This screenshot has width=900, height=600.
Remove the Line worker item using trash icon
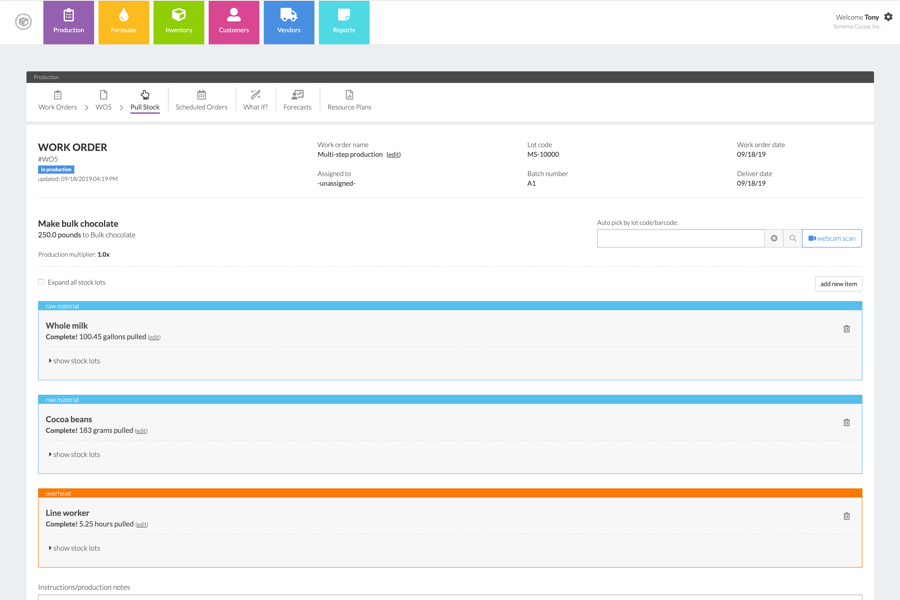click(x=846, y=516)
